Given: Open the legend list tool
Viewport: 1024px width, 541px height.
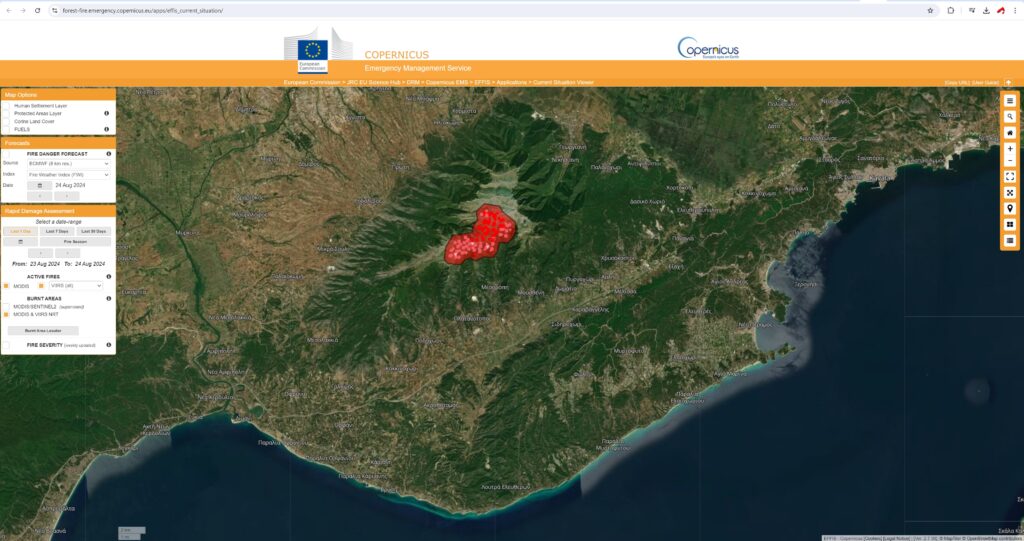Looking at the screenshot, I should tap(1010, 240).
